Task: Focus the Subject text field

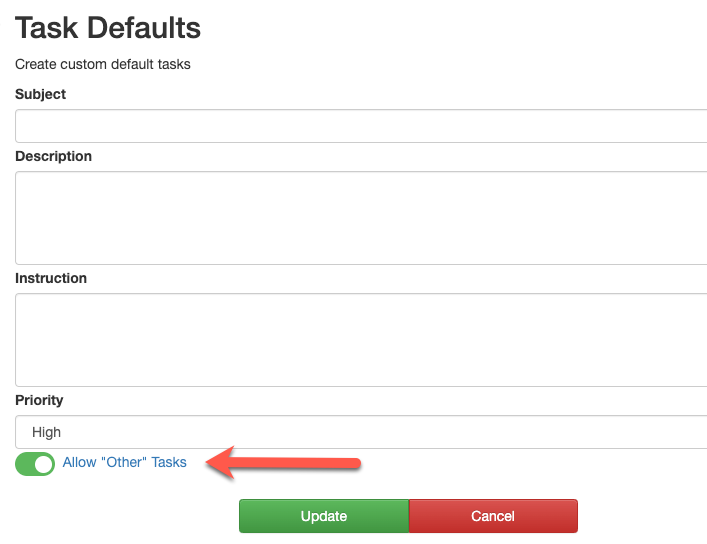Action: [x=361, y=126]
